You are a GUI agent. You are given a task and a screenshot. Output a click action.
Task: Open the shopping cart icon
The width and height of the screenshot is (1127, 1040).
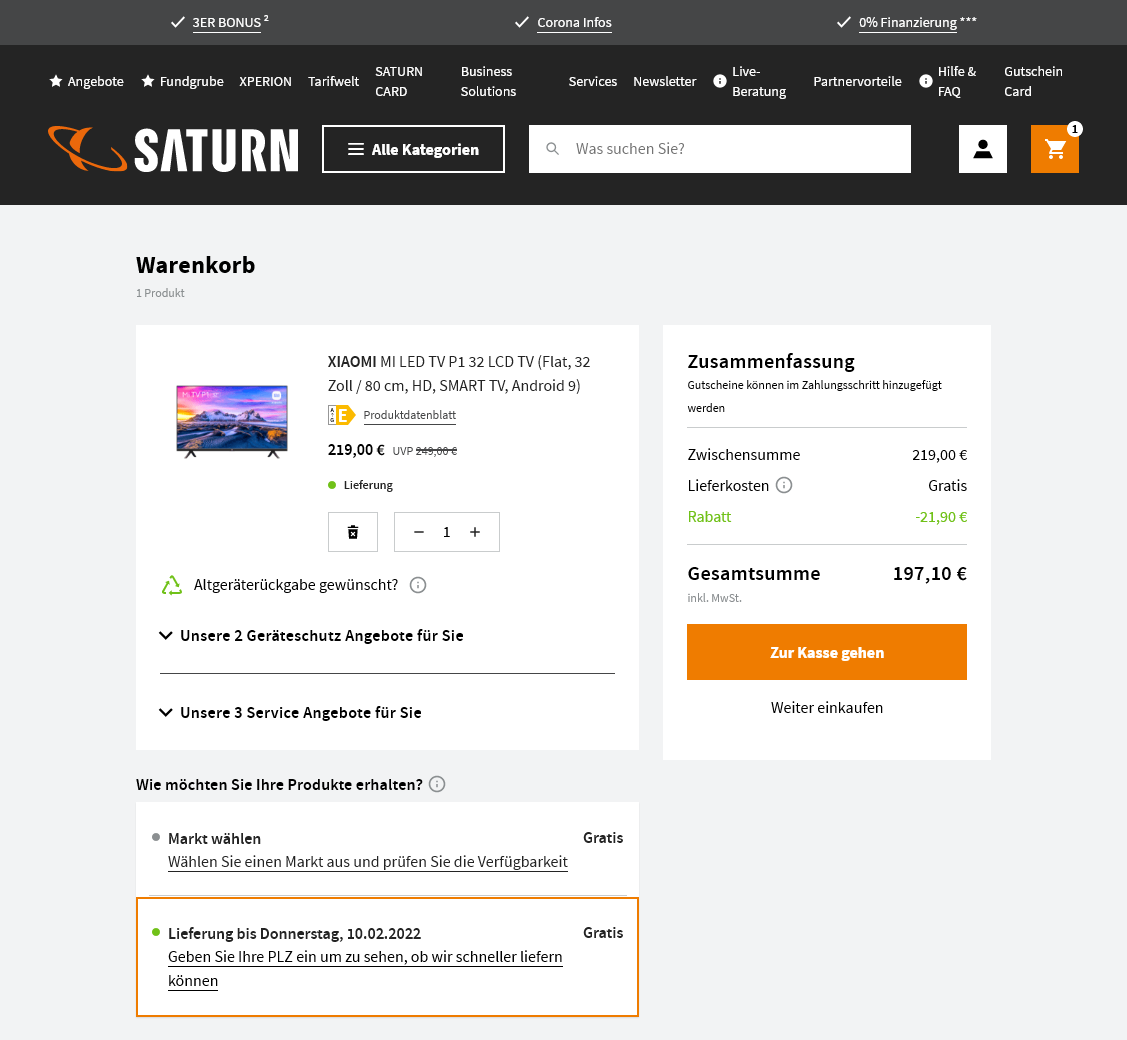point(1055,149)
